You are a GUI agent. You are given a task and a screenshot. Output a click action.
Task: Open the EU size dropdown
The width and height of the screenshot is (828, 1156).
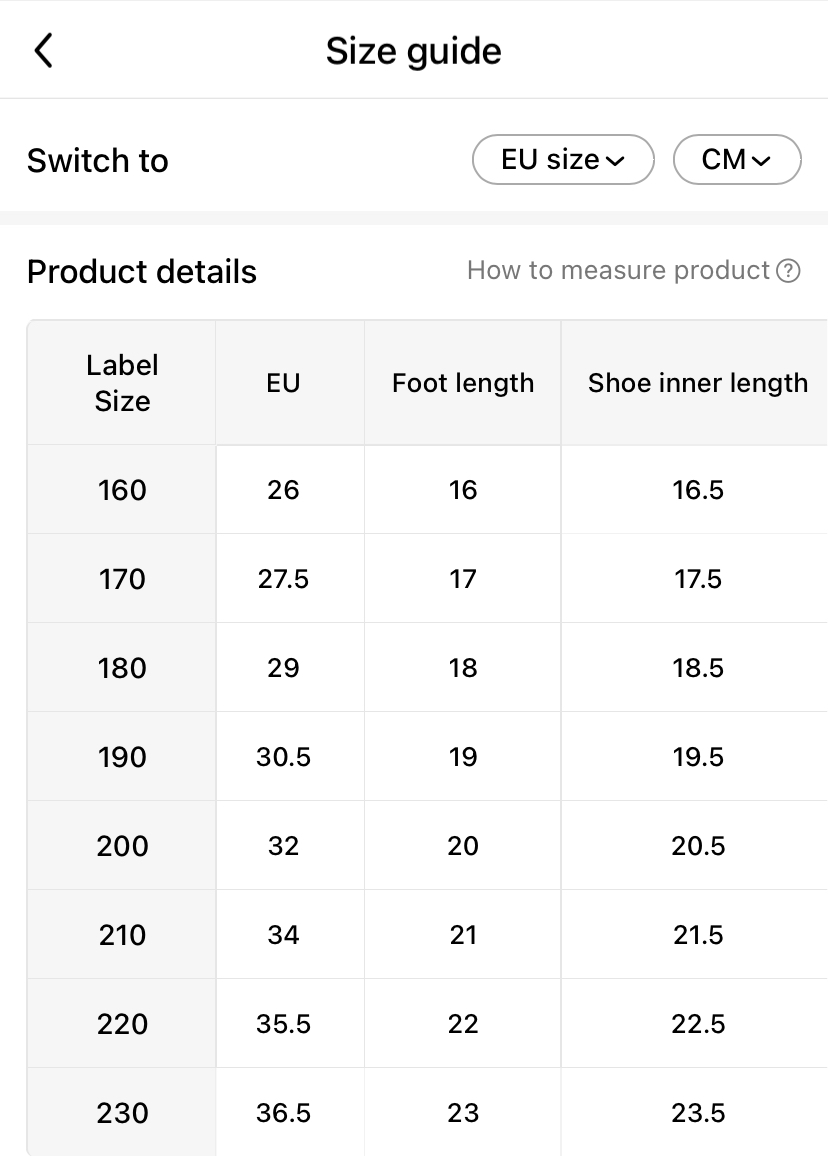[x=563, y=160]
